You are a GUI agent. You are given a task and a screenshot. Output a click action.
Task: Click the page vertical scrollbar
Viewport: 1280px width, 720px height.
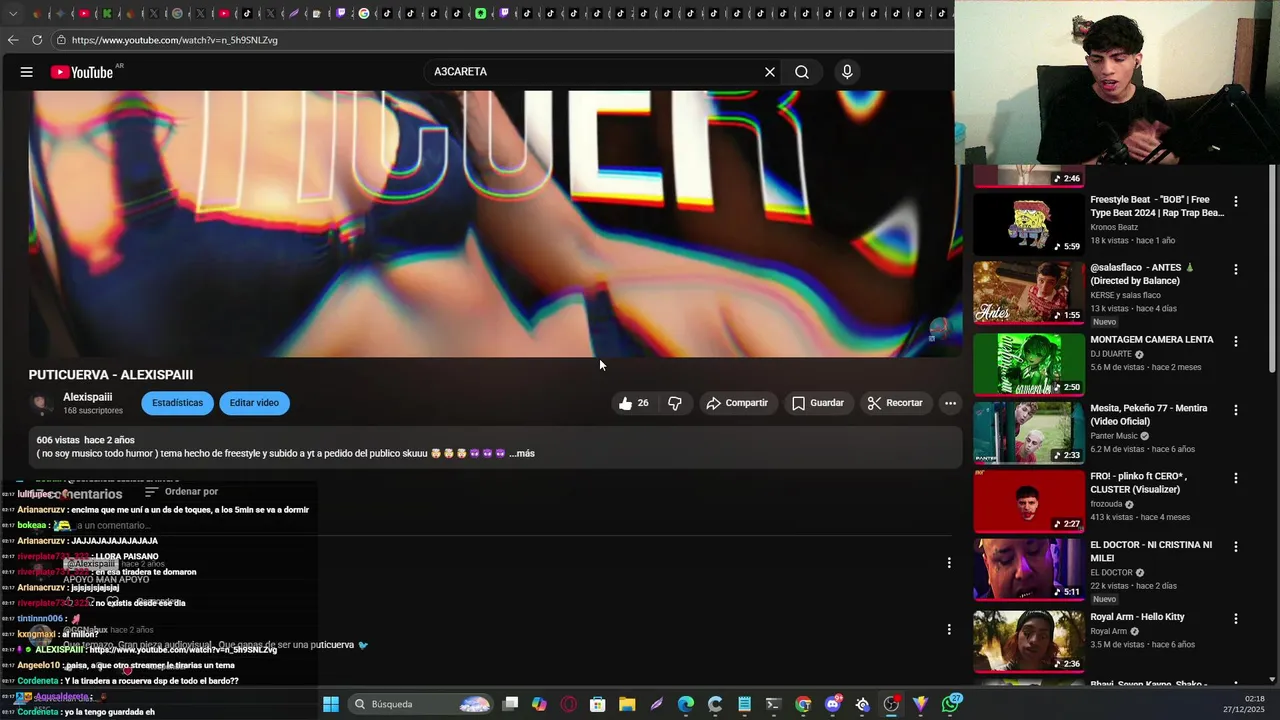pos(1273,270)
